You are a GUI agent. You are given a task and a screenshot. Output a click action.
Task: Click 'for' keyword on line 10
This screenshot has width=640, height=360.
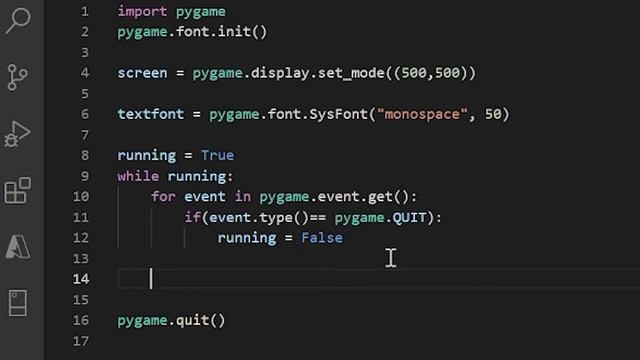[x=163, y=197]
